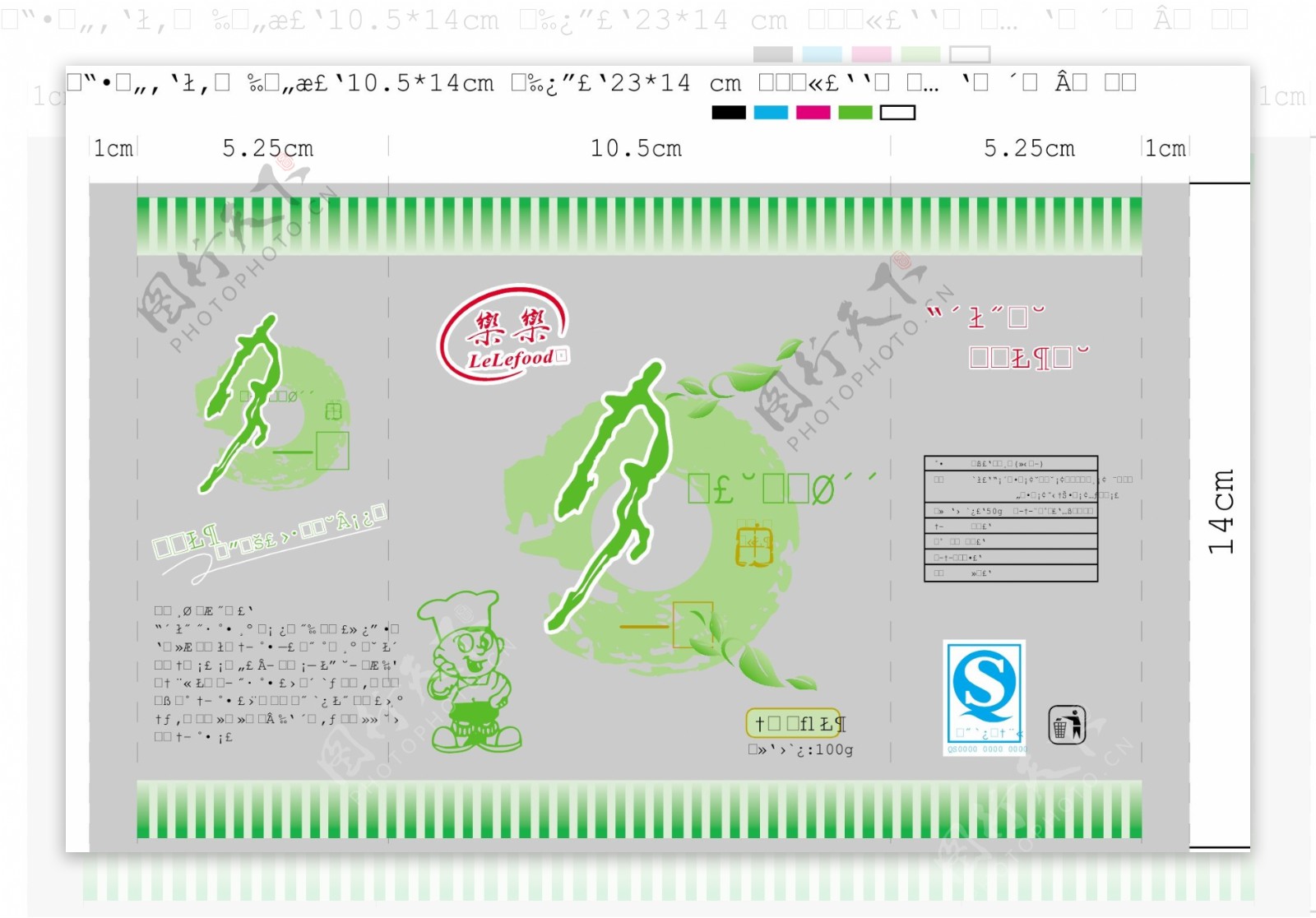Image resolution: width=1316 pixels, height=918 pixels.
Task: Select the nutrition information table on right panel
Action: (1011, 518)
